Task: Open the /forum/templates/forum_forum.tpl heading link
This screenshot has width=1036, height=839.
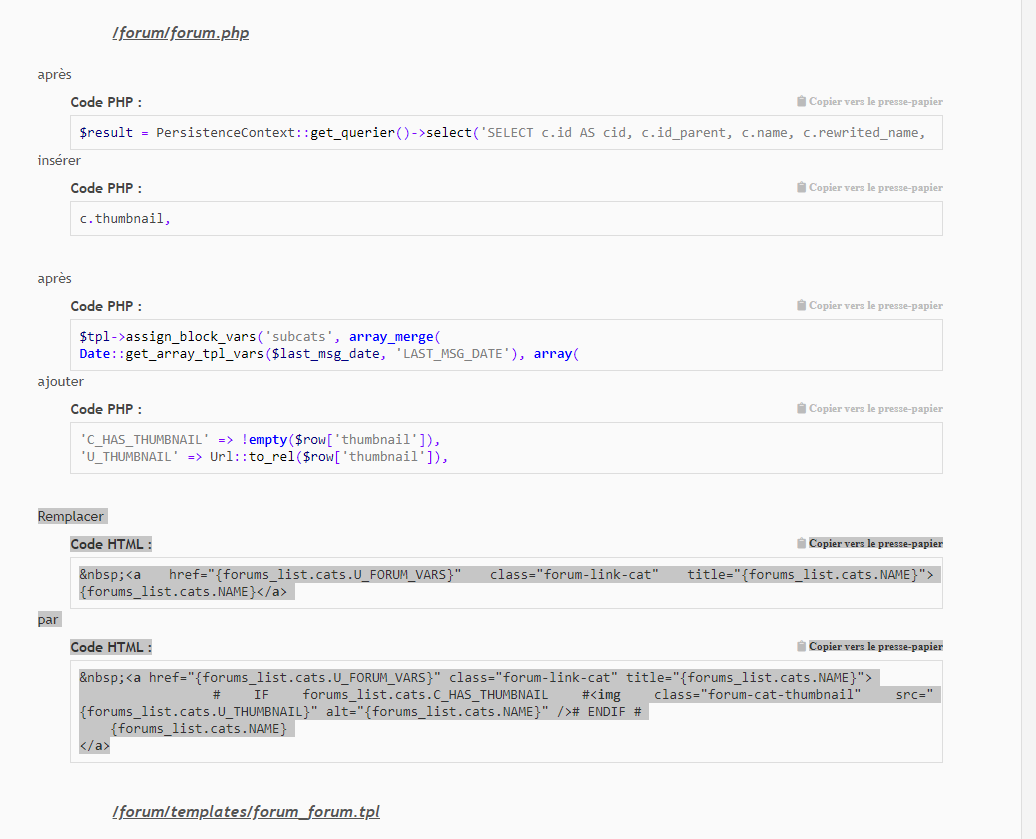Action: tap(246, 811)
